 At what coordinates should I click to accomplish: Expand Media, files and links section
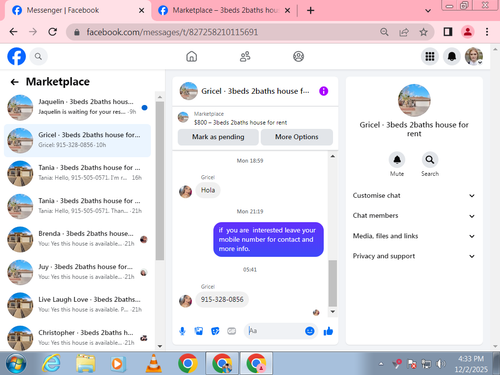pyautogui.click(x=414, y=236)
